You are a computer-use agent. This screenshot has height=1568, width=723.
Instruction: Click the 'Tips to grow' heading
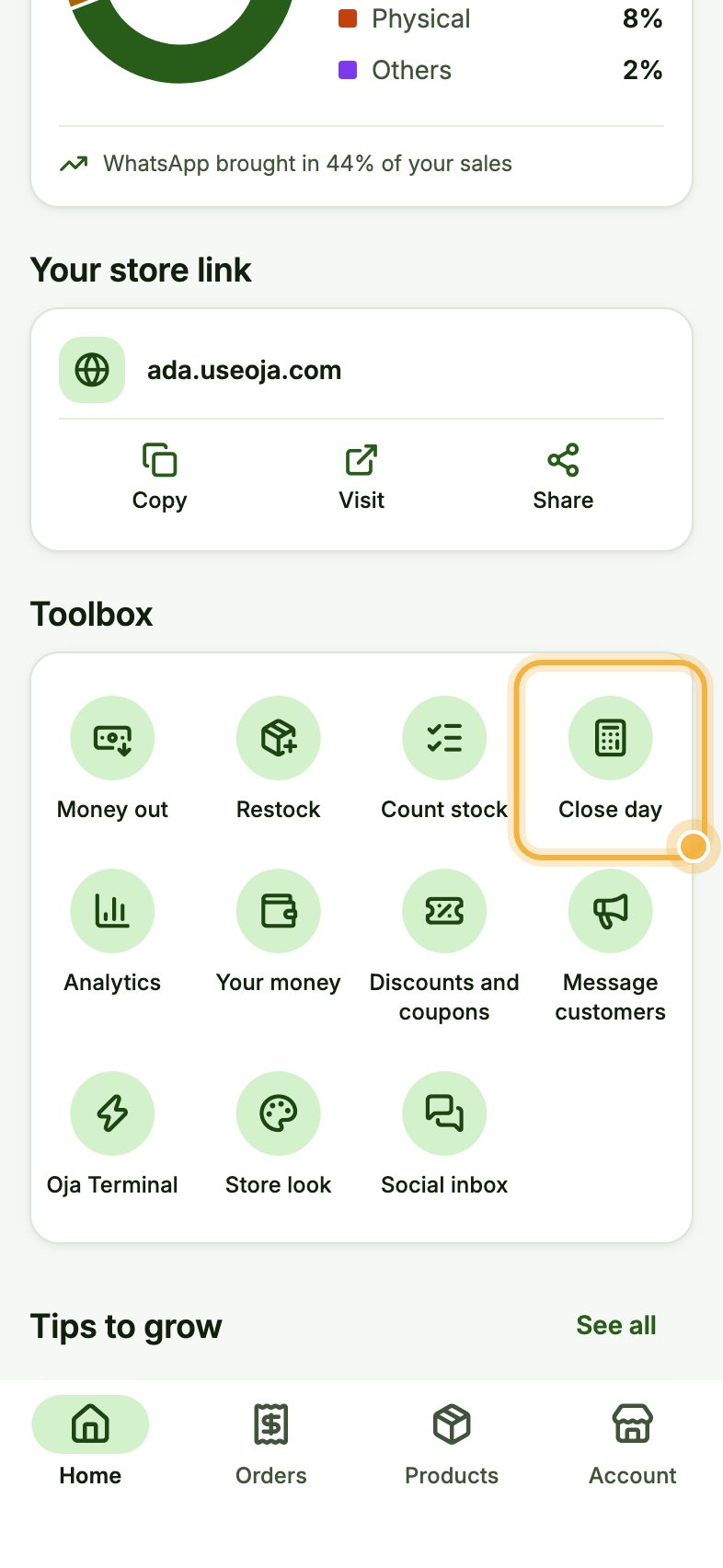pyautogui.click(x=126, y=1326)
